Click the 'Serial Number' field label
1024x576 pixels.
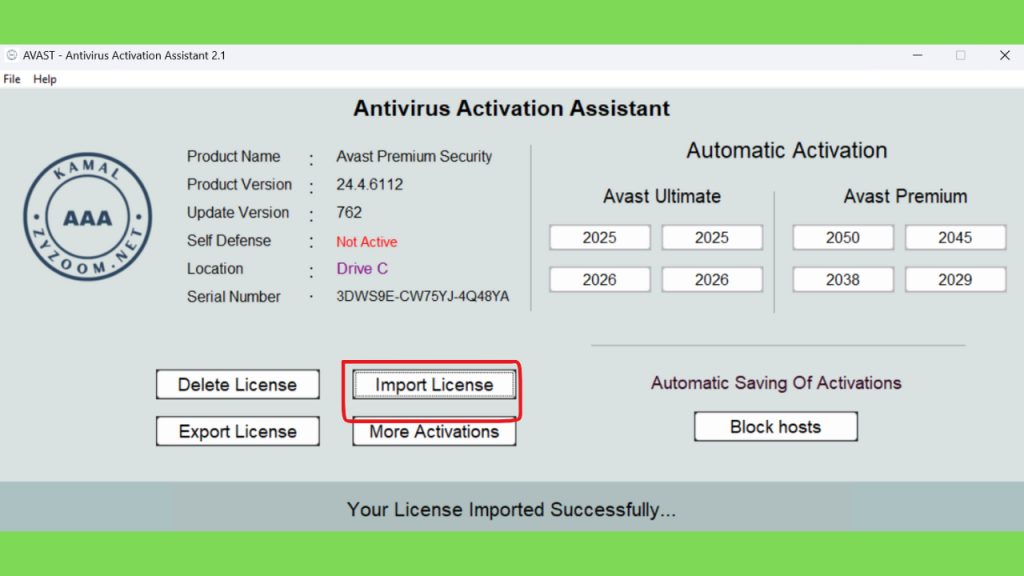pos(233,296)
